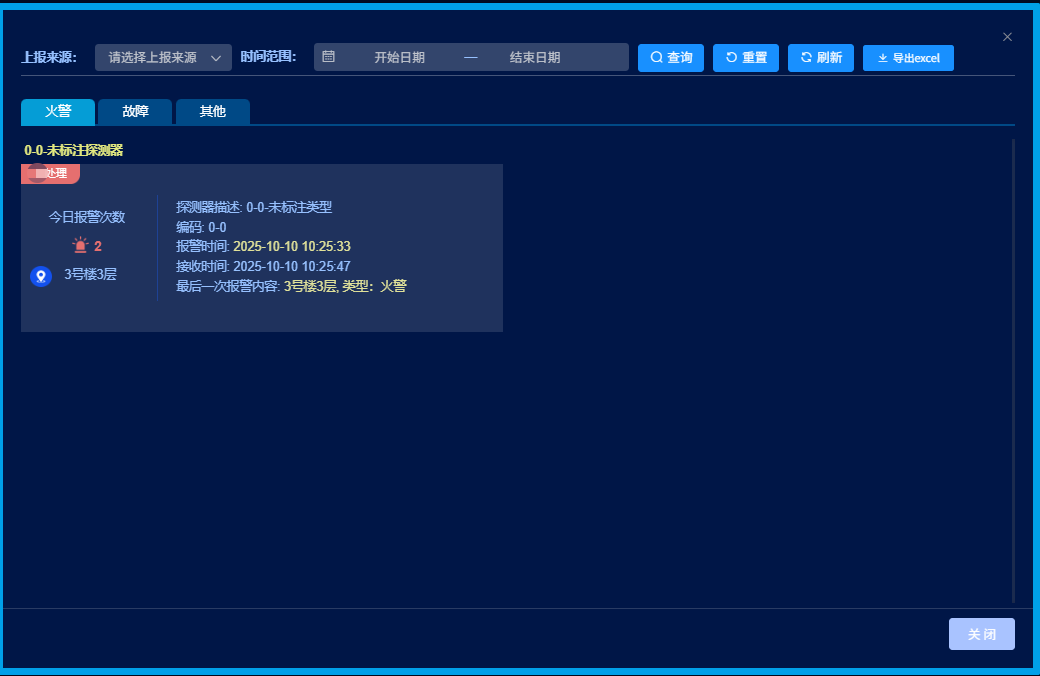The width and height of the screenshot is (1040, 676).
Task: Hit the 刷新 refresh button
Action: 820,58
